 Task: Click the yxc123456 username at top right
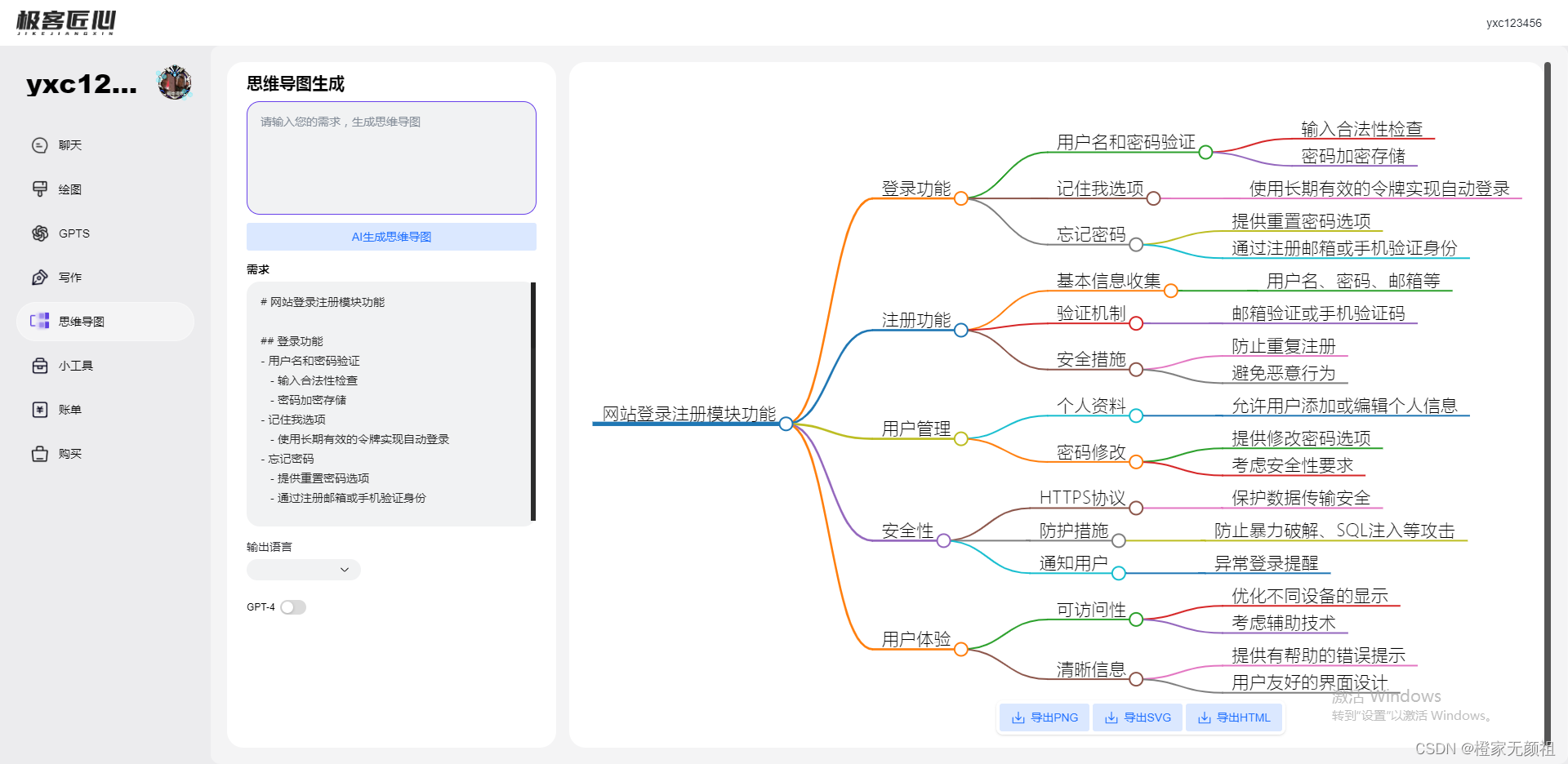point(1513,23)
